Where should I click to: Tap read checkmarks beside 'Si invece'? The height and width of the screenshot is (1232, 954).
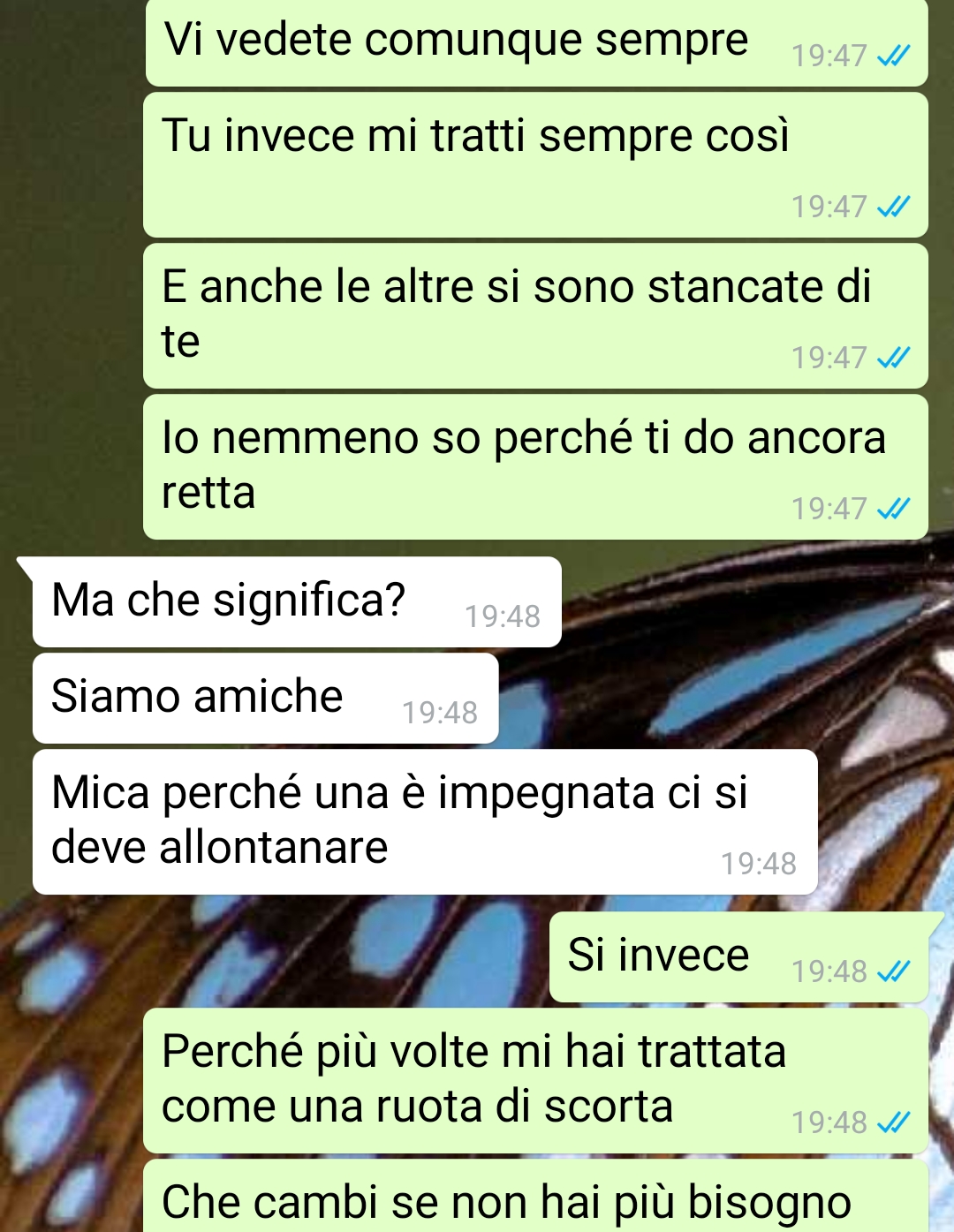[x=893, y=972]
